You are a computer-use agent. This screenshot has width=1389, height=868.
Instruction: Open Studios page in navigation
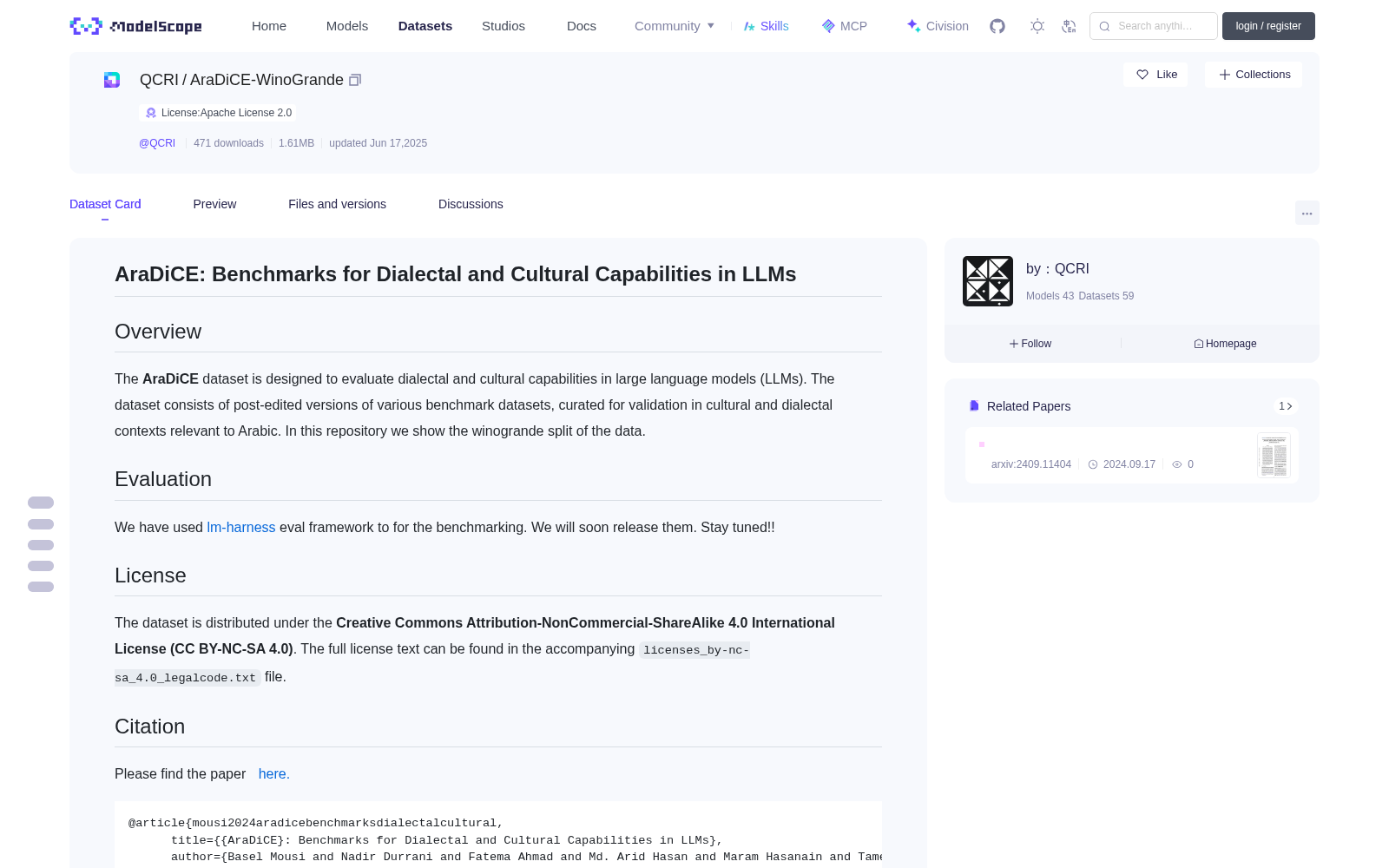coord(504,26)
